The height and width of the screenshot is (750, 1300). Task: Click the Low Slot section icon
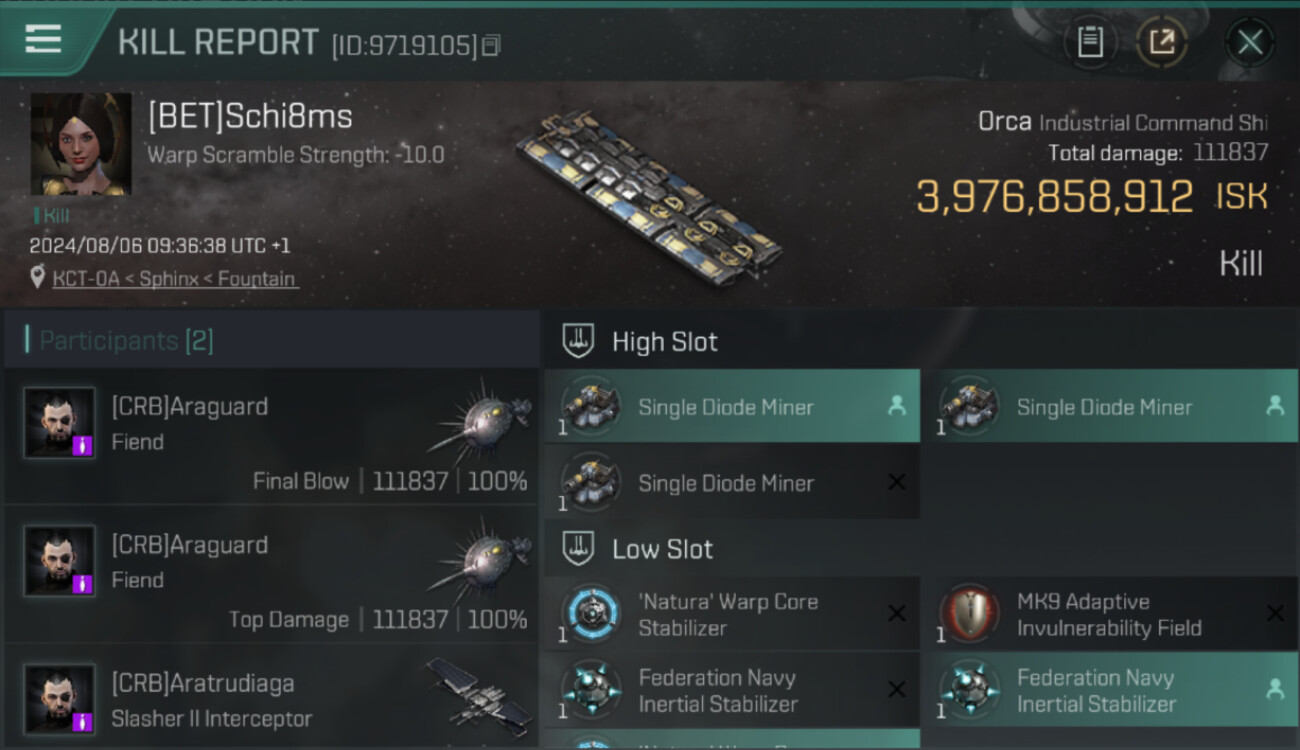tap(580, 548)
